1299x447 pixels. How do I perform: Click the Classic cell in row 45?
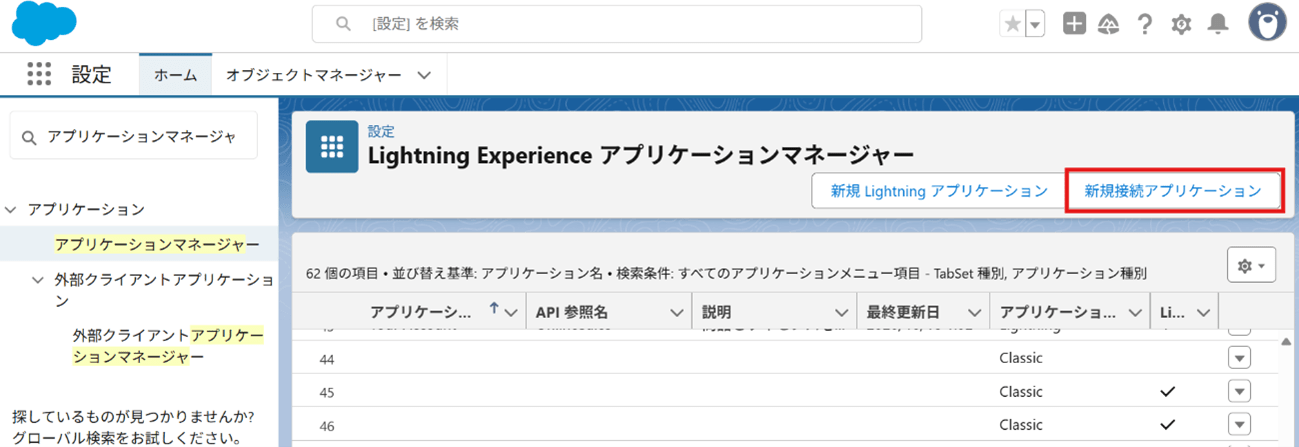[x=1020, y=391]
